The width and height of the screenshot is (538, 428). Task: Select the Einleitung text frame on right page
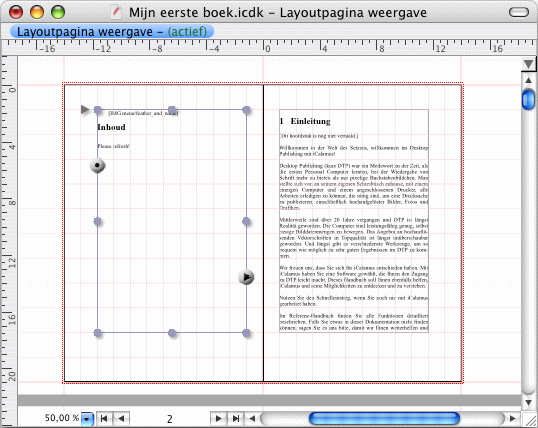pyautogui.click(x=354, y=221)
